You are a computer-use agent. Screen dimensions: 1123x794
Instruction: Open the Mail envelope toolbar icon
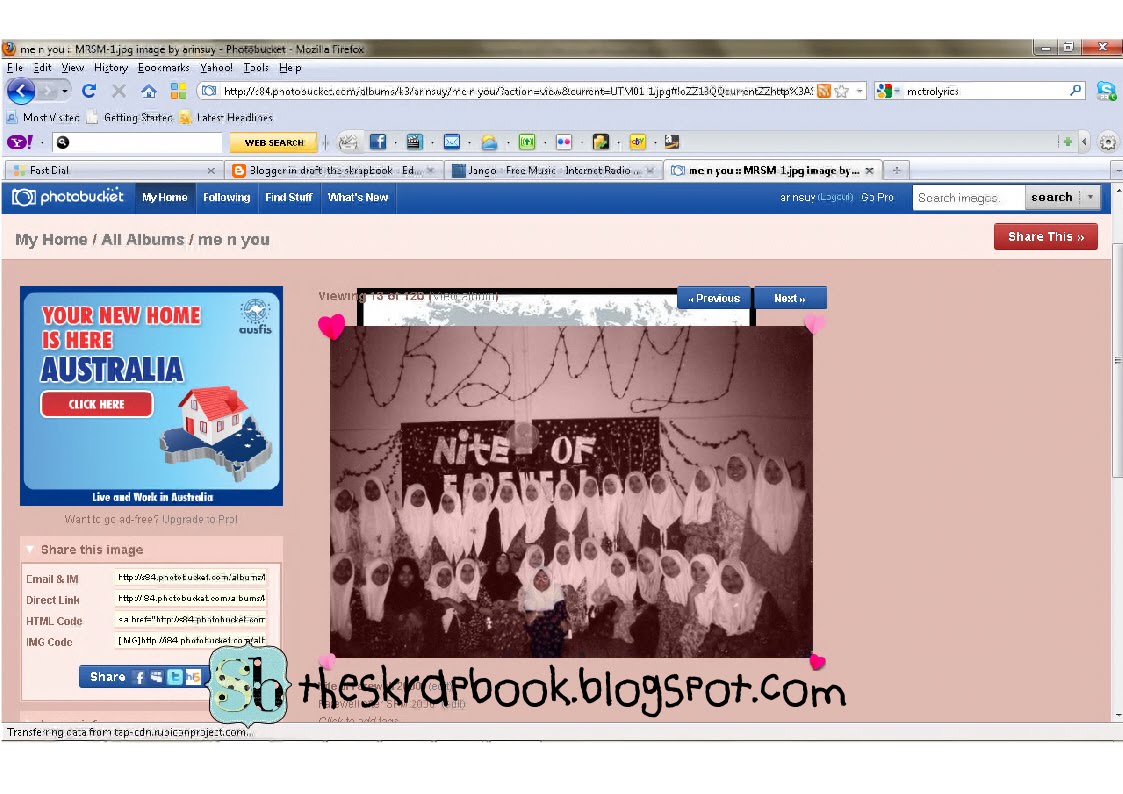click(x=452, y=142)
